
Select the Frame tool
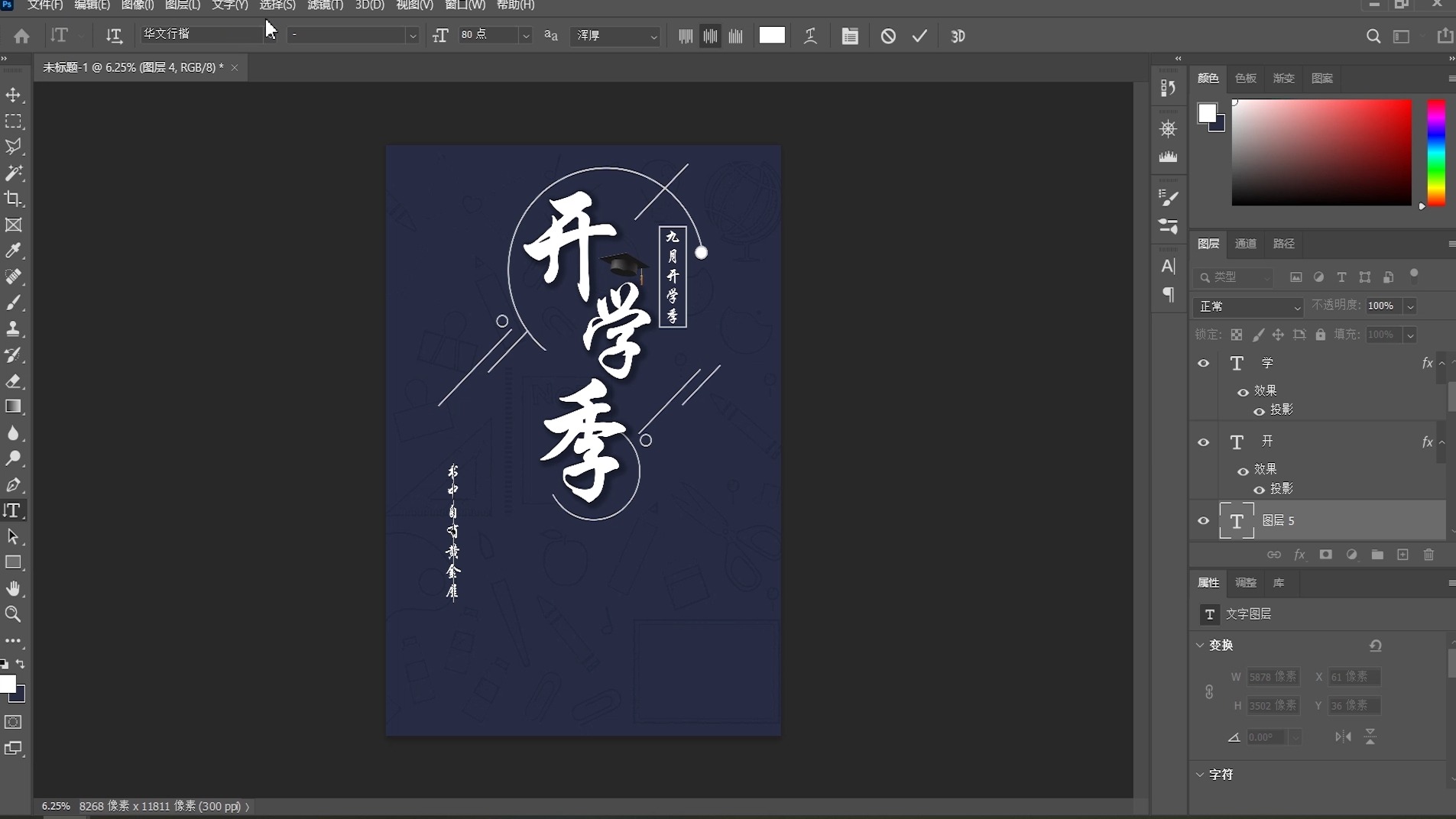(x=14, y=225)
